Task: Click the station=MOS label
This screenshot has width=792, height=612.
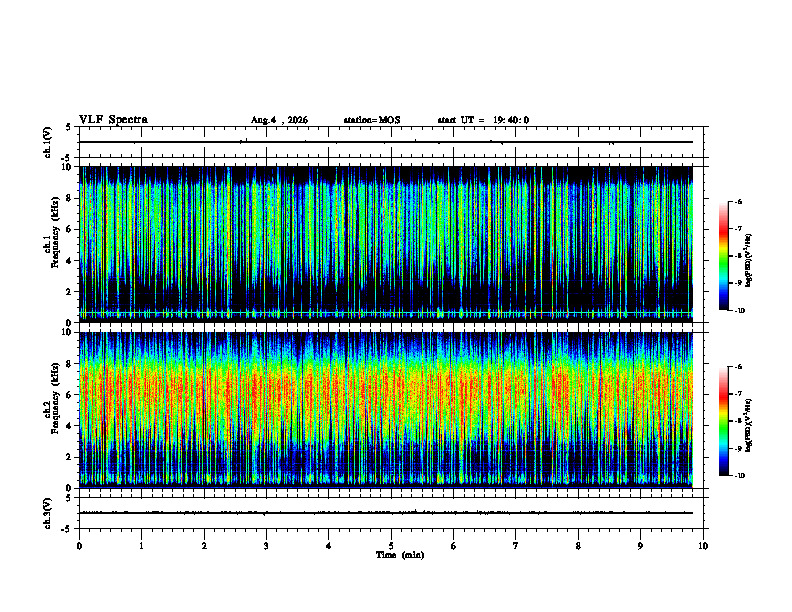Action: coord(372,120)
